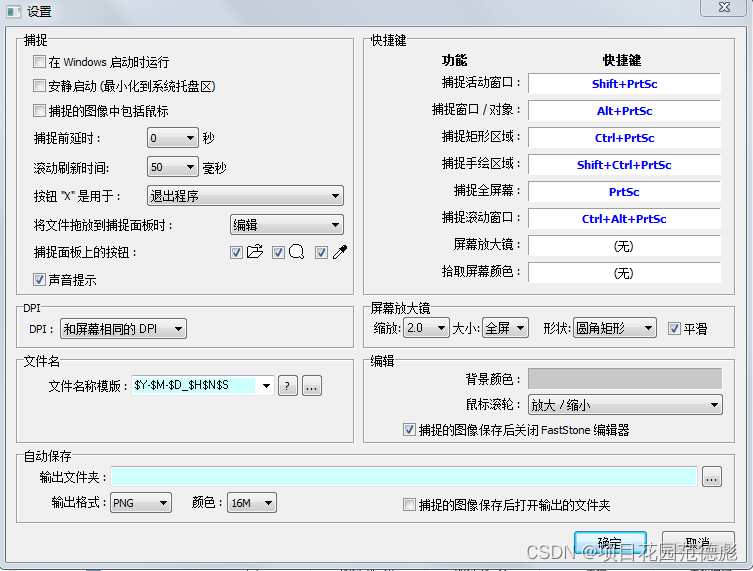Disable 声音提示 checkbox
This screenshot has width=753, height=571.
click(x=39, y=279)
